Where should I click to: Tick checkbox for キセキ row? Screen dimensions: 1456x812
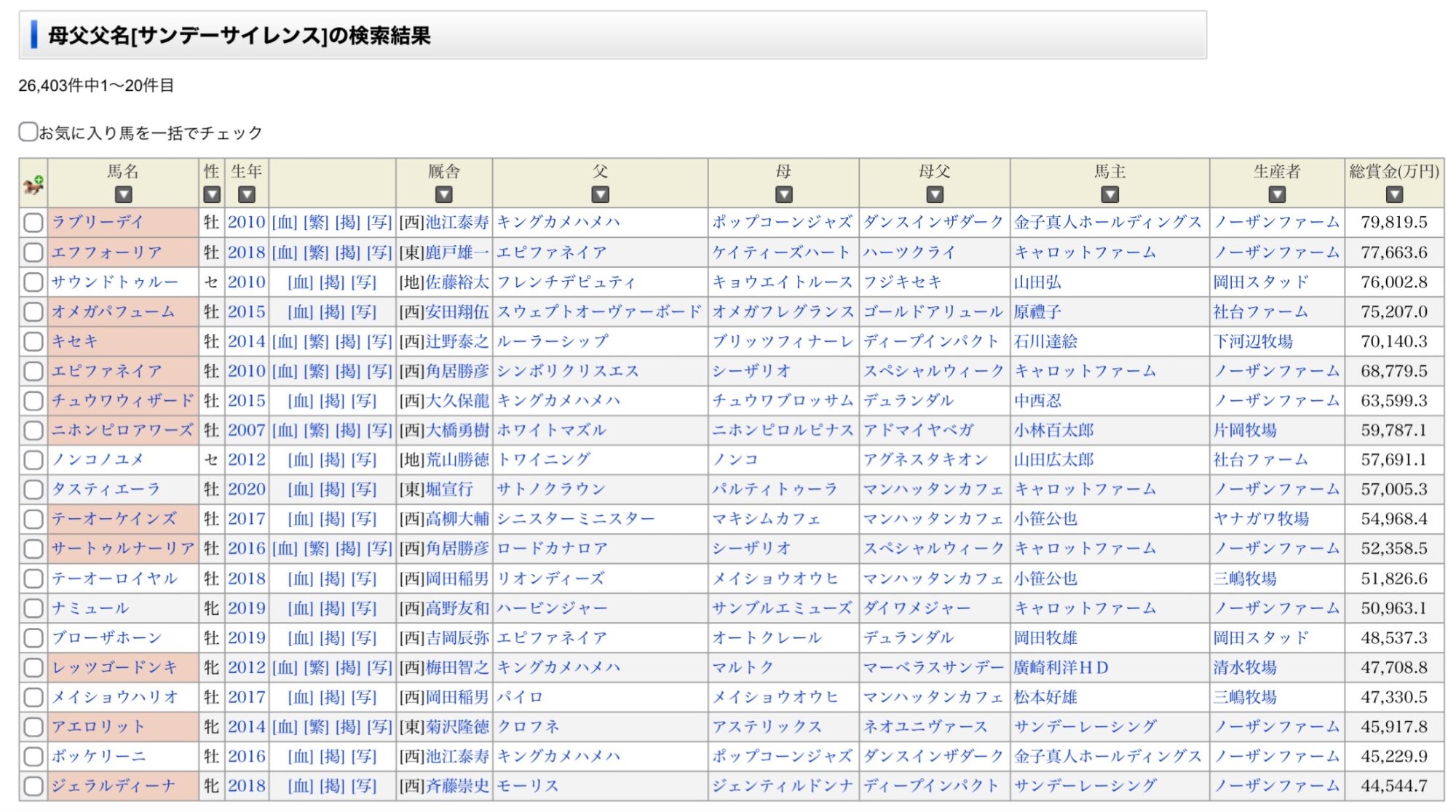coord(33,341)
